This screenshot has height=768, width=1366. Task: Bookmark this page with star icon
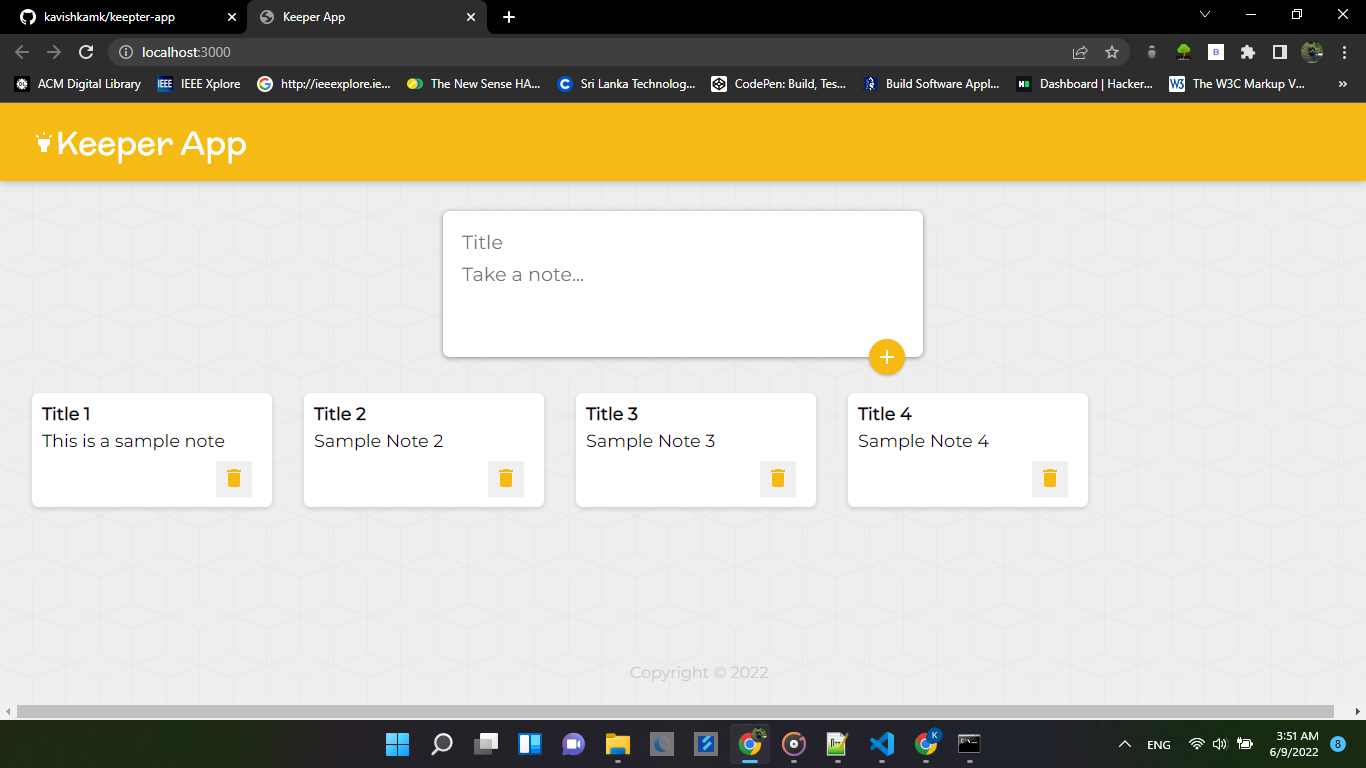click(x=1111, y=52)
